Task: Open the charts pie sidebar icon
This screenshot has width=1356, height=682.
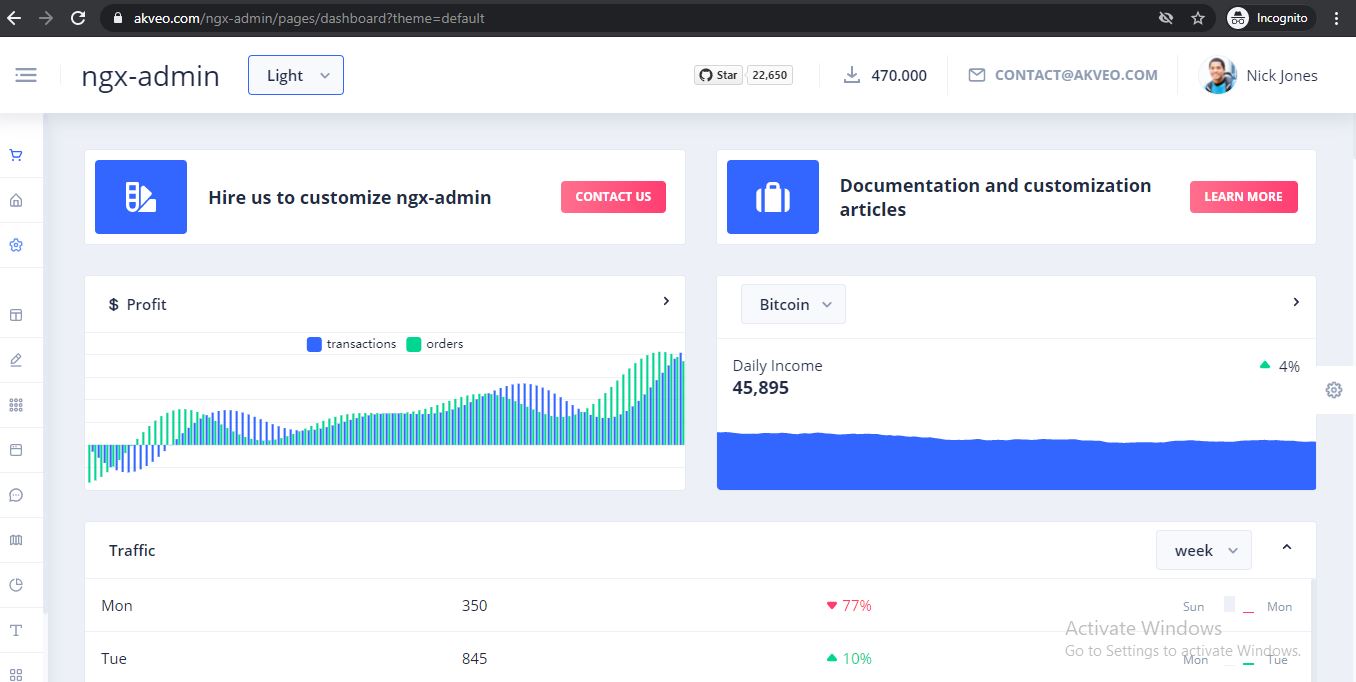Action: pos(16,585)
